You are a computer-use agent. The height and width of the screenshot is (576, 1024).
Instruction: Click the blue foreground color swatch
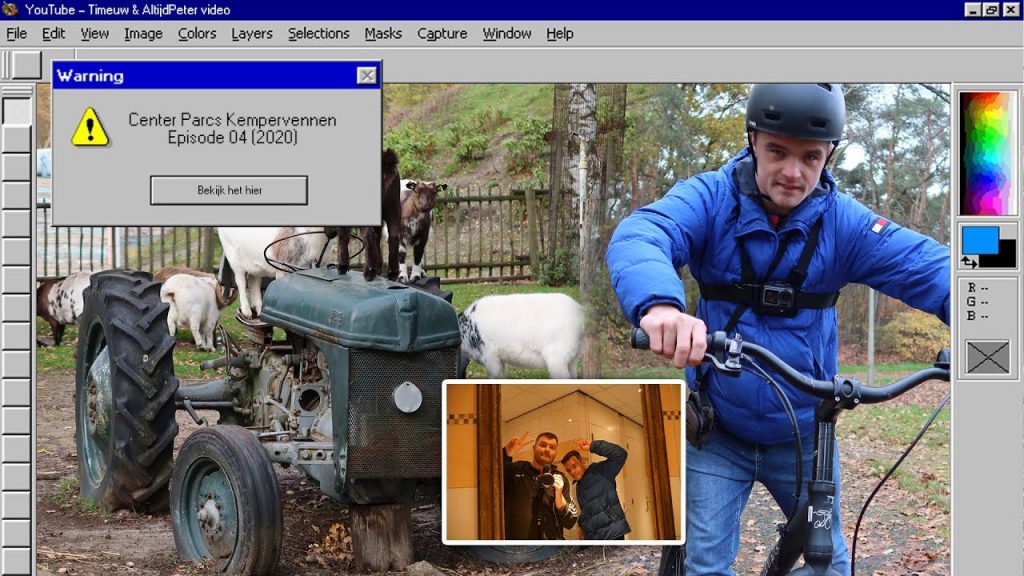coord(979,240)
